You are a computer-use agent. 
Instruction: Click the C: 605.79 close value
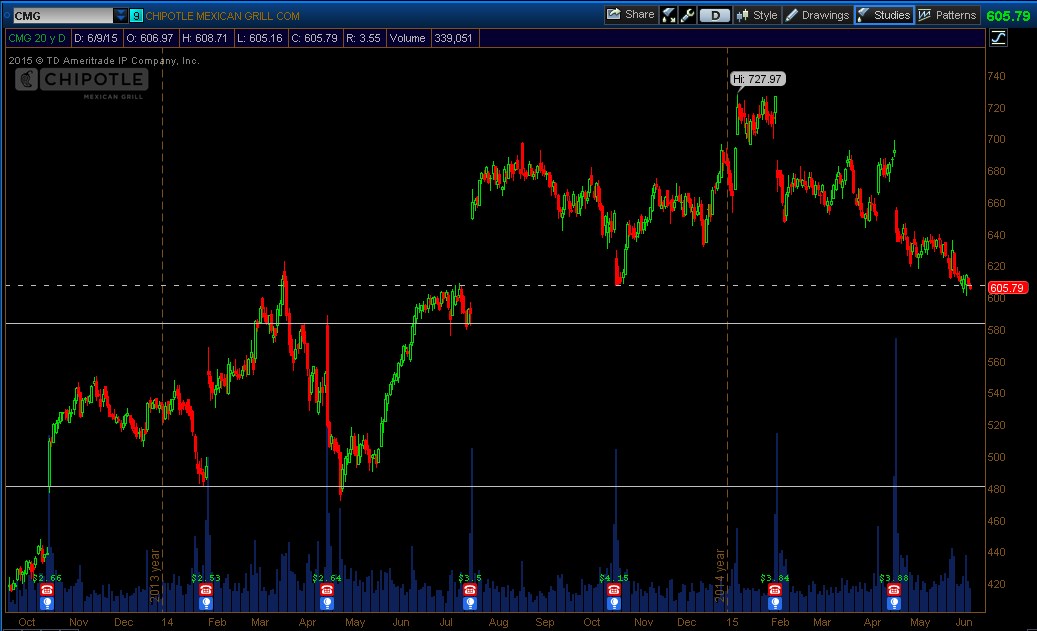pos(314,38)
